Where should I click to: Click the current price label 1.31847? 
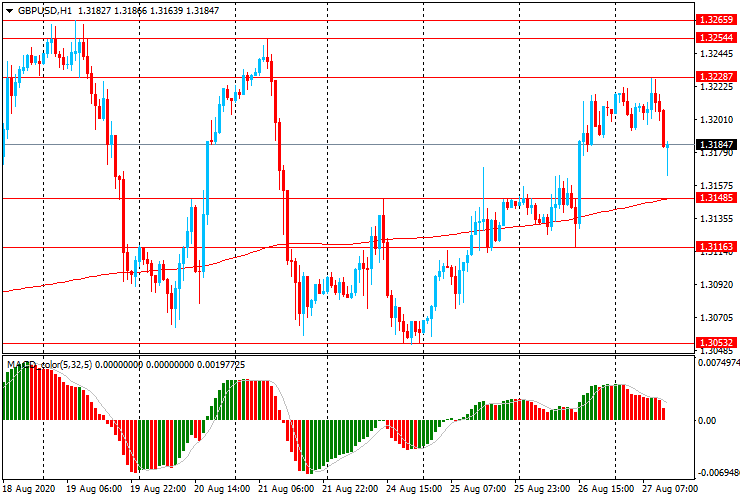[x=717, y=144]
